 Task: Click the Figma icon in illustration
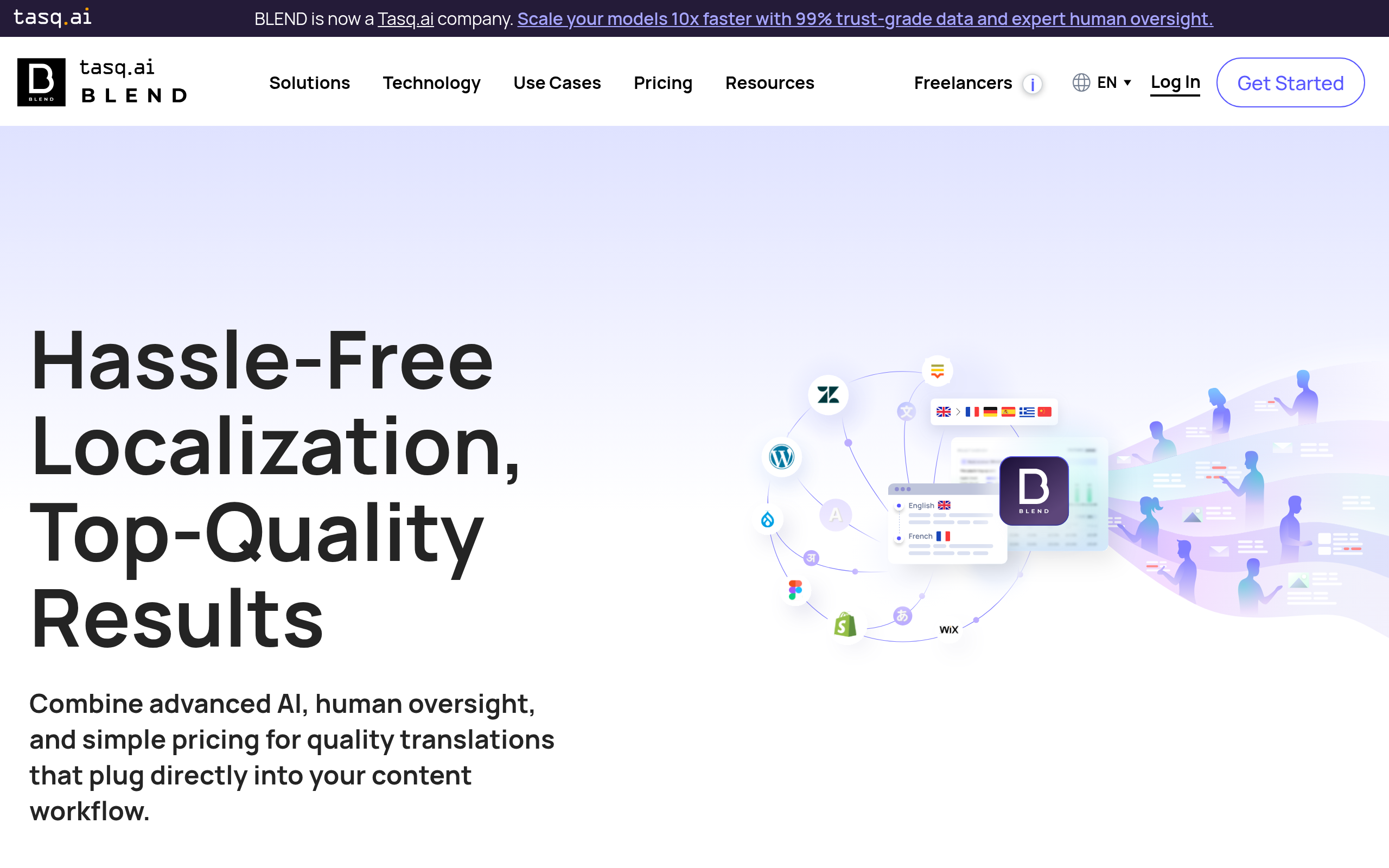[x=795, y=590]
